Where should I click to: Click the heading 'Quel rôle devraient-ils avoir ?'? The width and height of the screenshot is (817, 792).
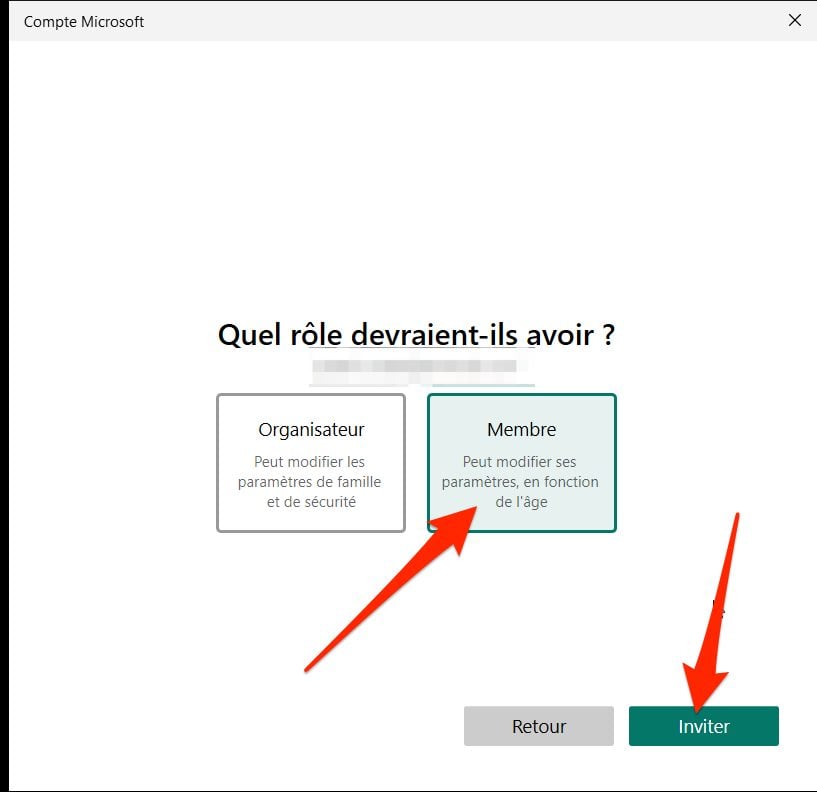click(416, 335)
